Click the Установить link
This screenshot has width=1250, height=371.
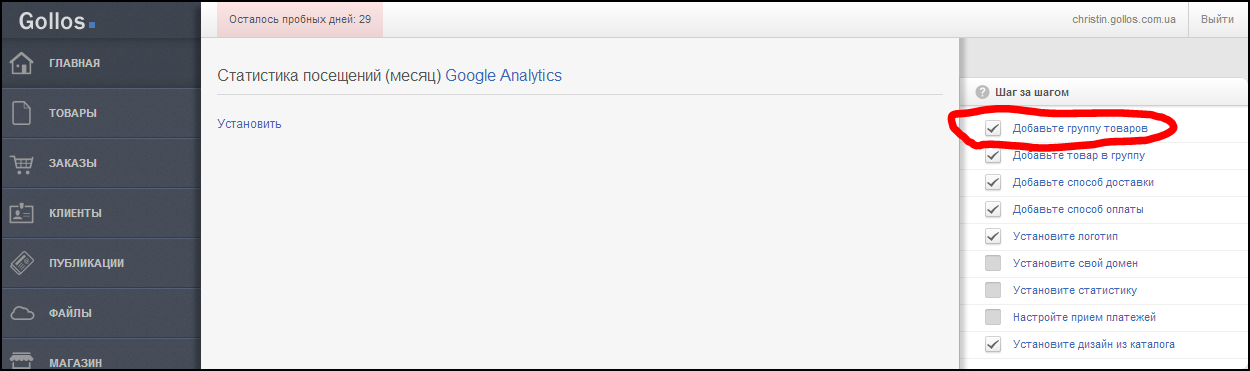click(249, 124)
